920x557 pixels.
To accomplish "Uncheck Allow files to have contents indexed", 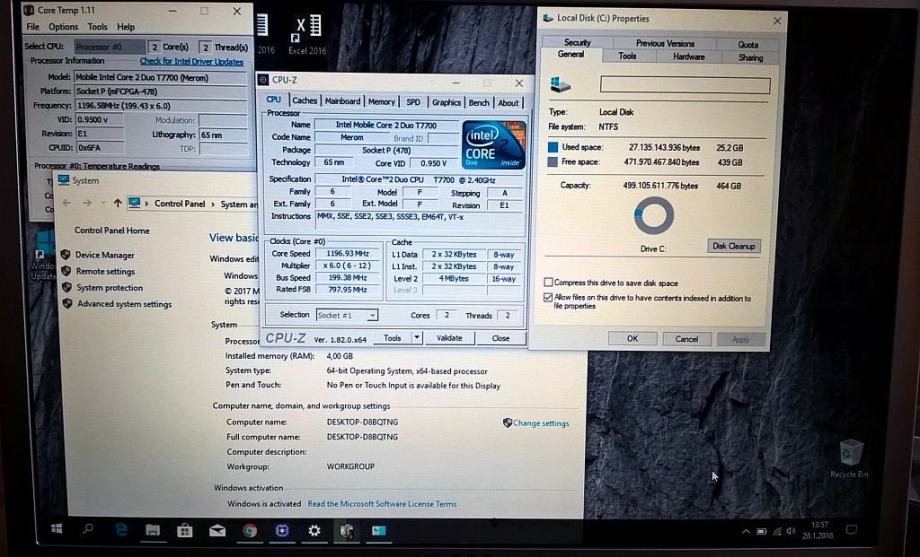I will [548, 298].
